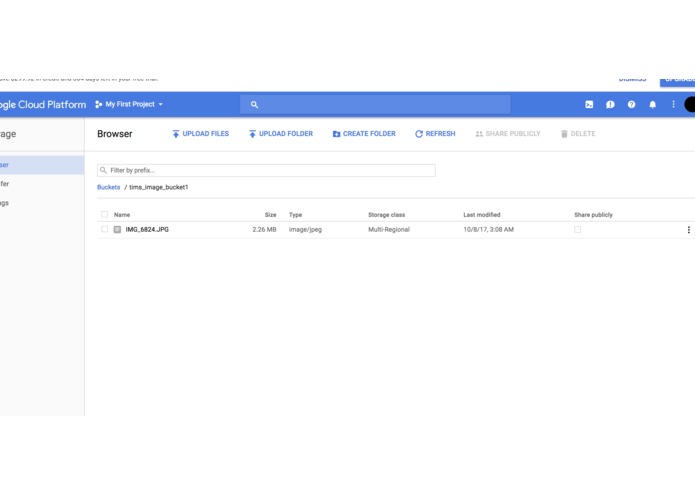Click the Type column header

pos(295,215)
